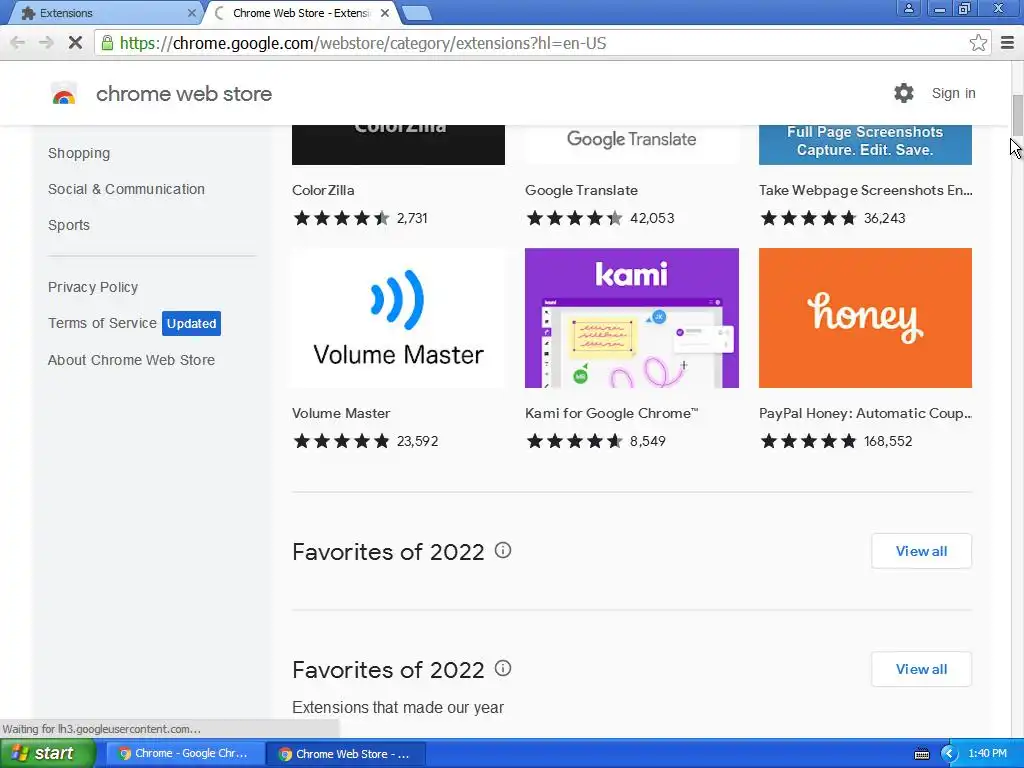Click the taskbar clock 1:40 PM
Screen dimensions: 1024x768
coord(987,754)
